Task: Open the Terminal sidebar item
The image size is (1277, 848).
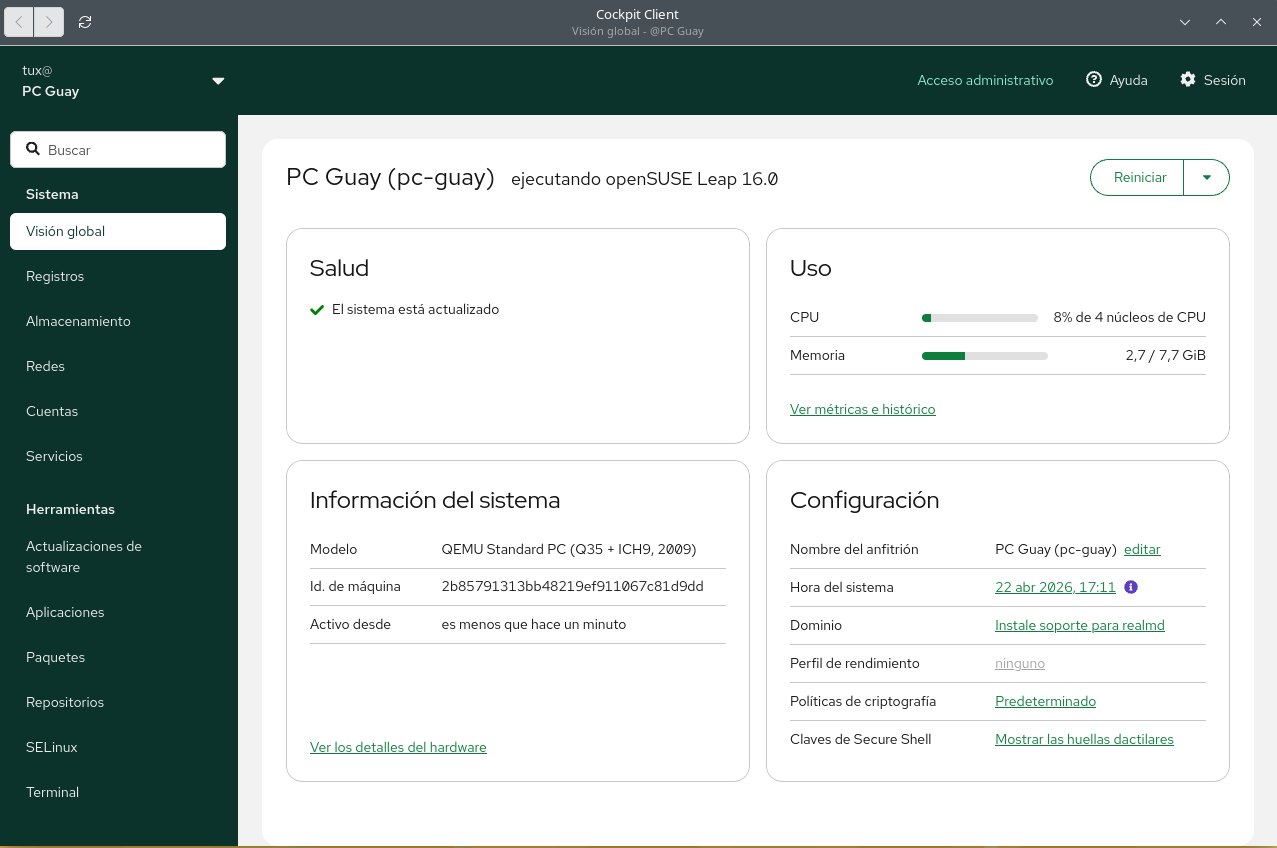Action: pos(52,792)
